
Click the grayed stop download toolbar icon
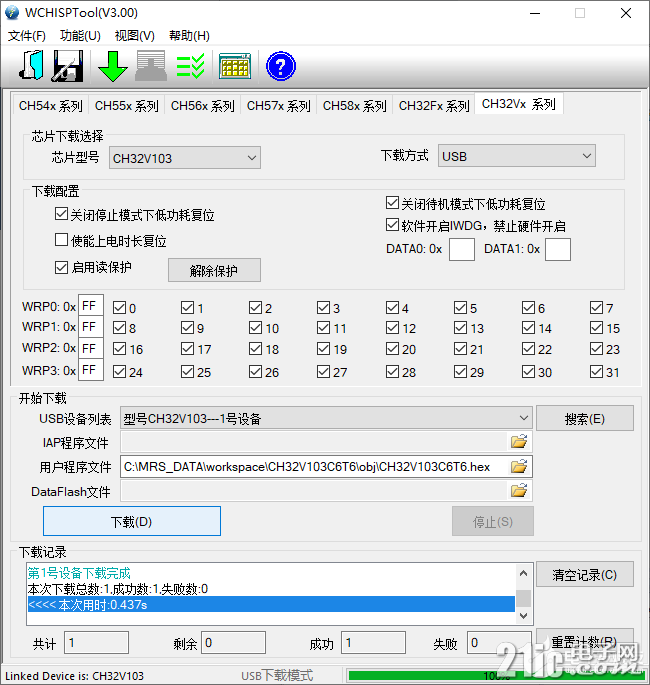(151, 66)
